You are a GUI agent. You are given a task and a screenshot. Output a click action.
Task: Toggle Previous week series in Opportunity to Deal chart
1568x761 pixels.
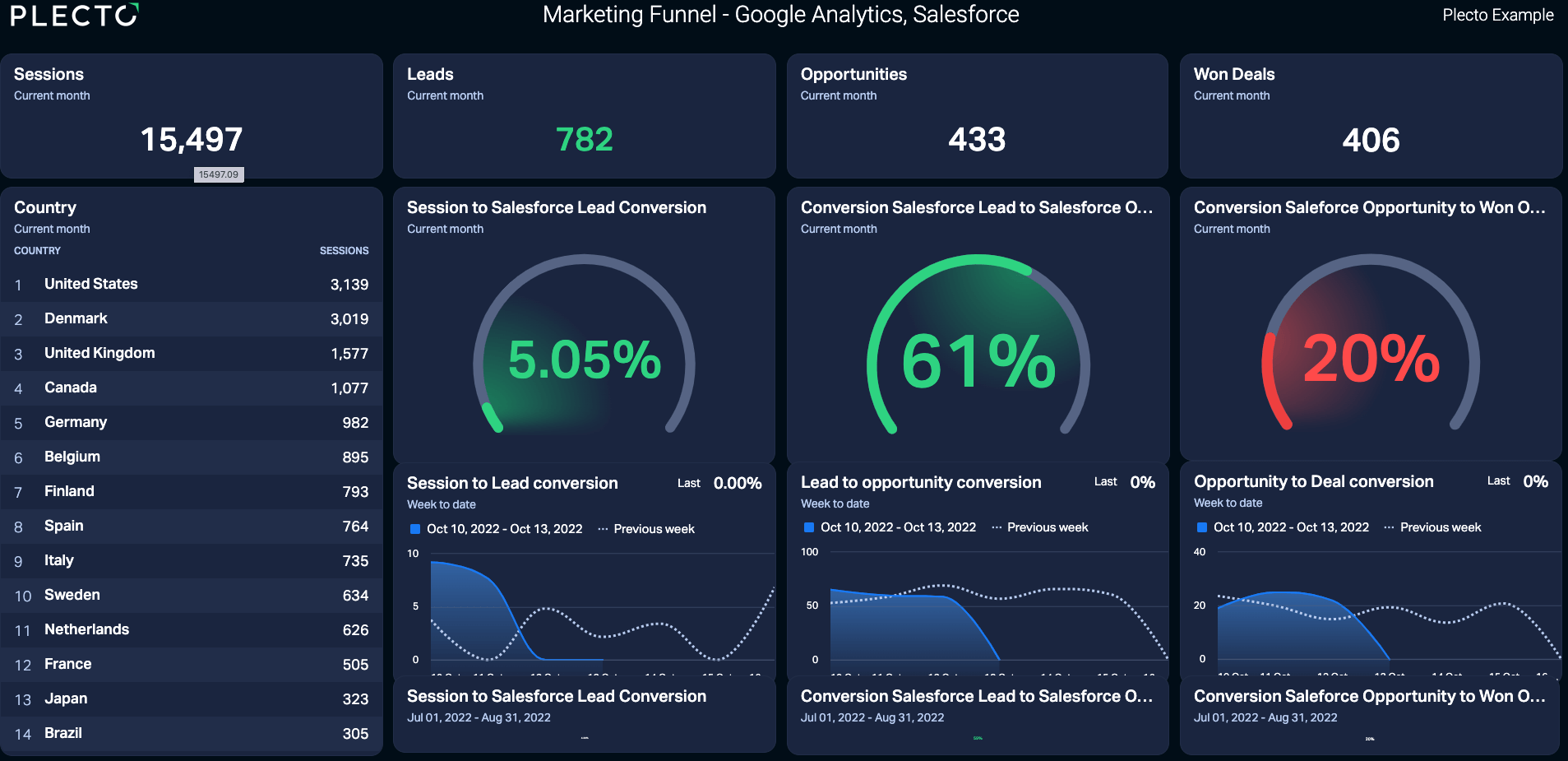tap(1433, 527)
